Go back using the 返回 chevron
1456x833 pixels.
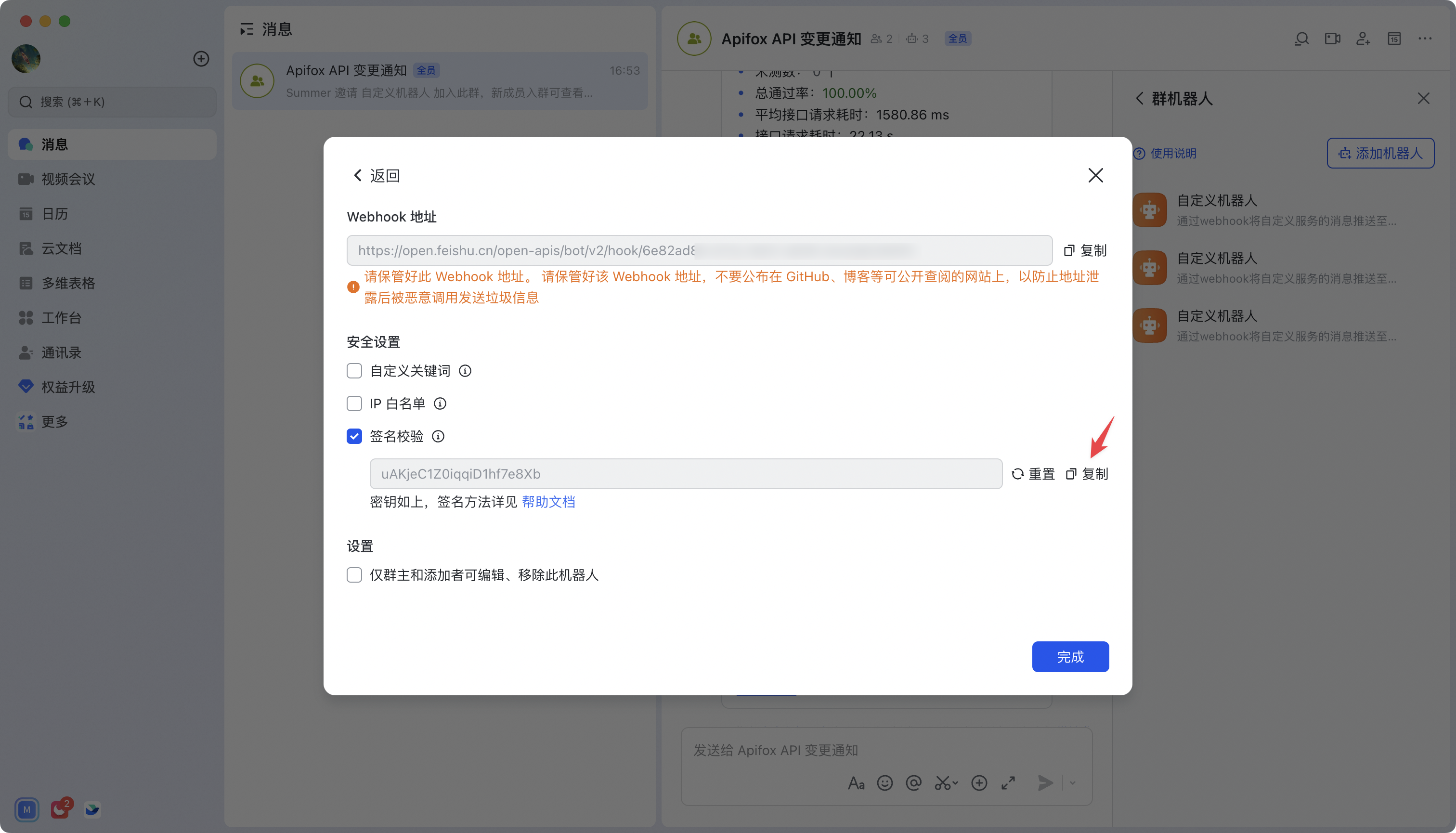coord(358,176)
